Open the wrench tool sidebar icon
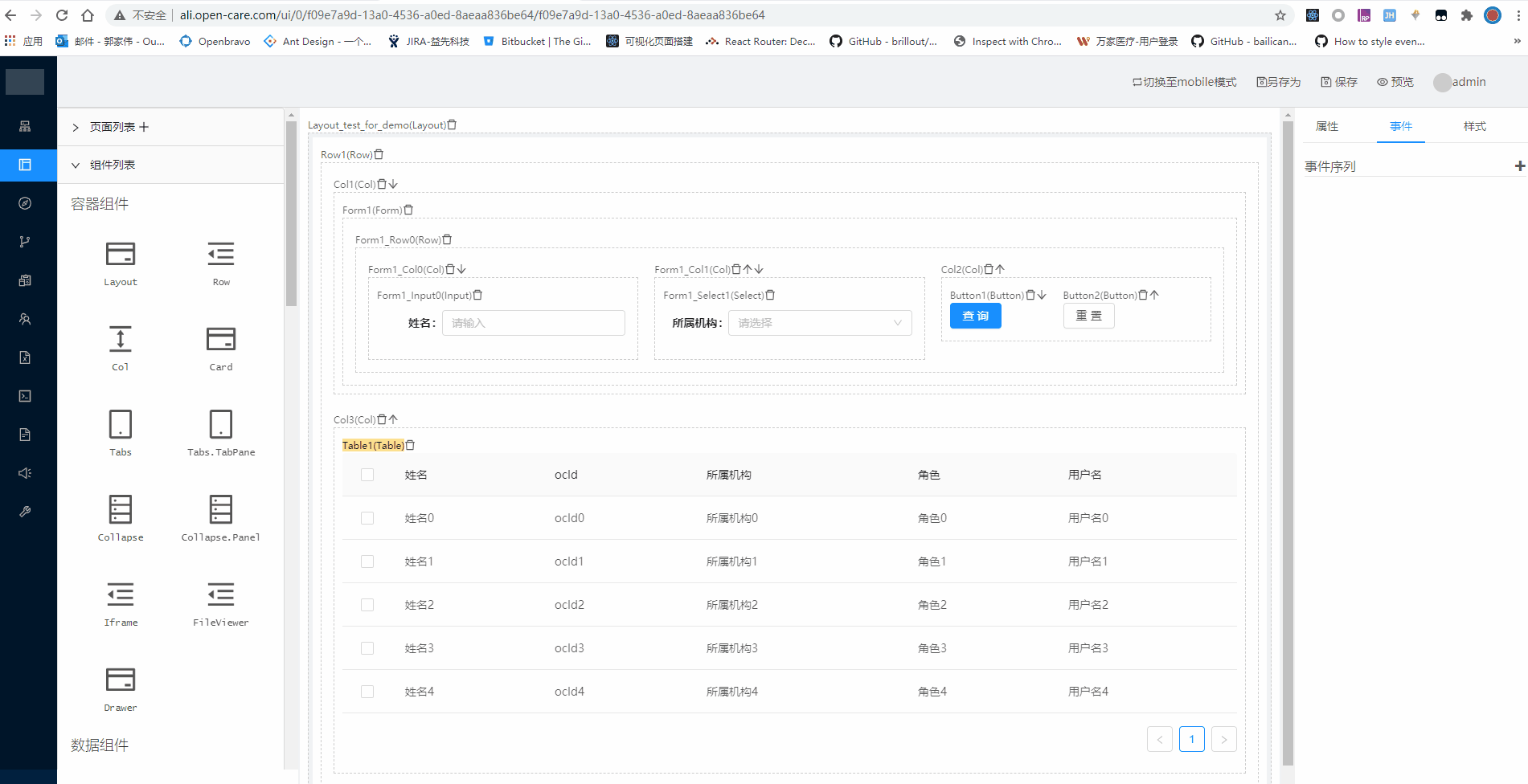 tap(25, 512)
